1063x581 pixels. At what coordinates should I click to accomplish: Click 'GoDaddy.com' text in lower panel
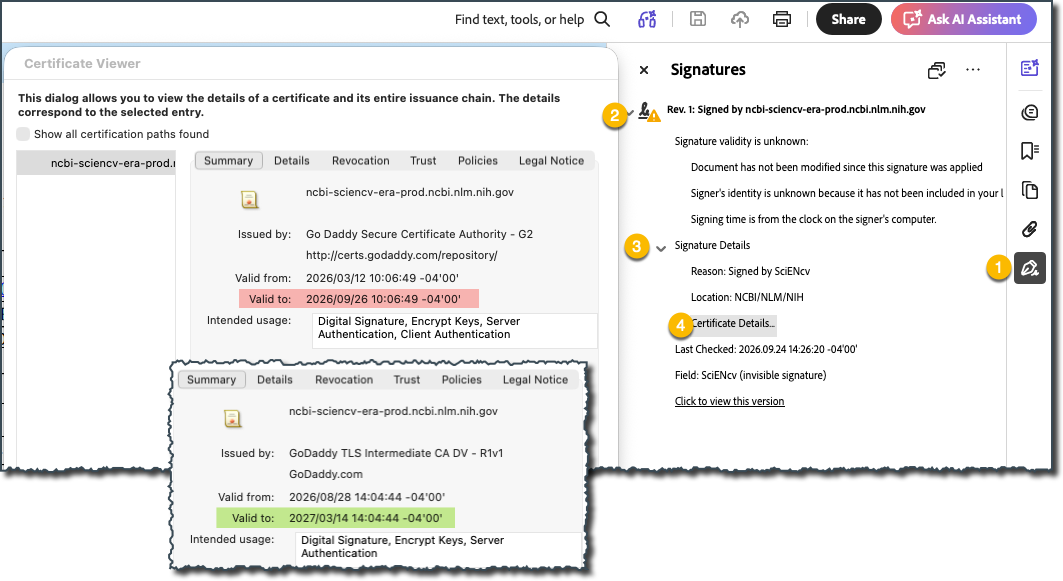click(325, 474)
